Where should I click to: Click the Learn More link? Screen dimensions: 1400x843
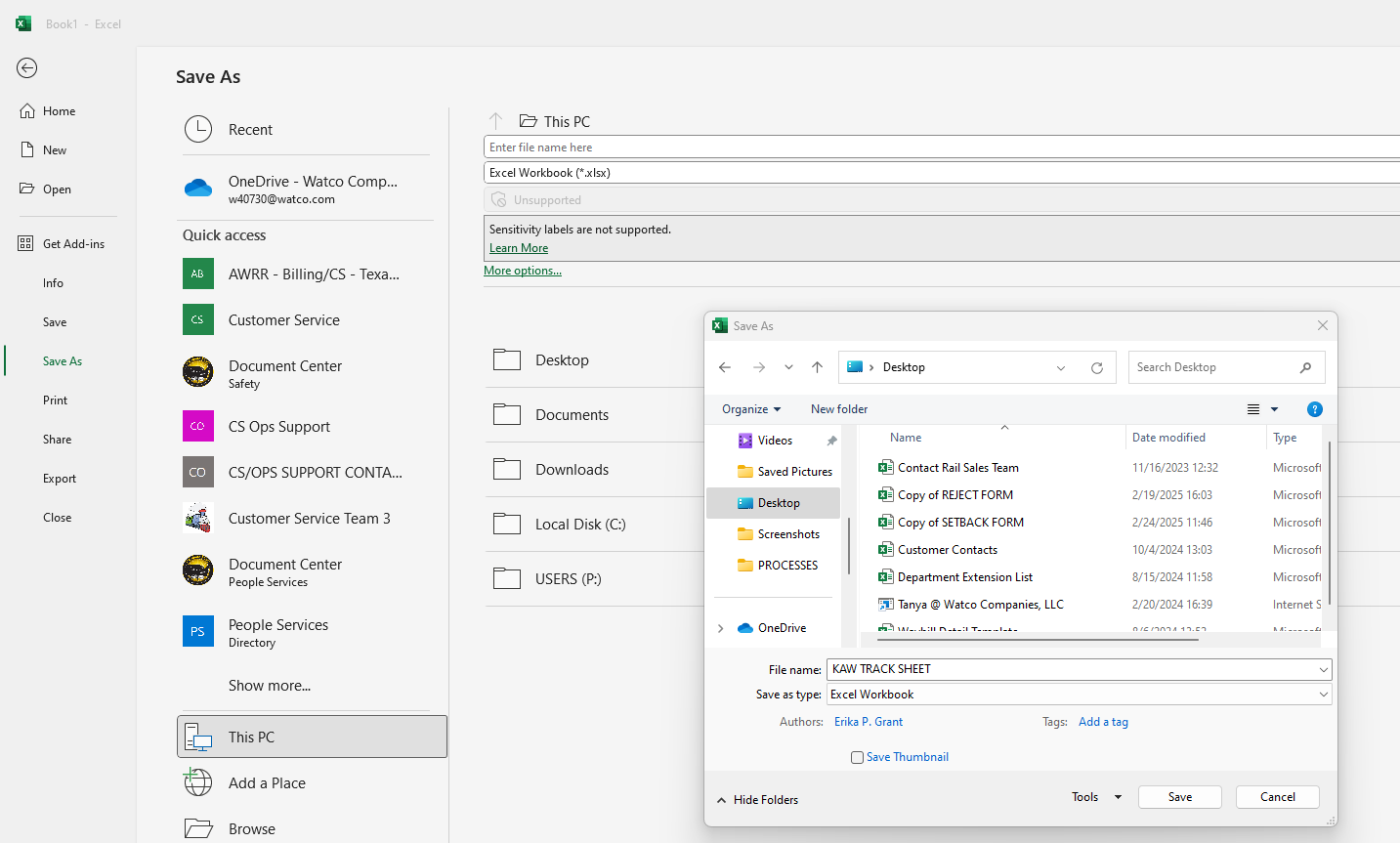pyautogui.click(x=519, y=248)
